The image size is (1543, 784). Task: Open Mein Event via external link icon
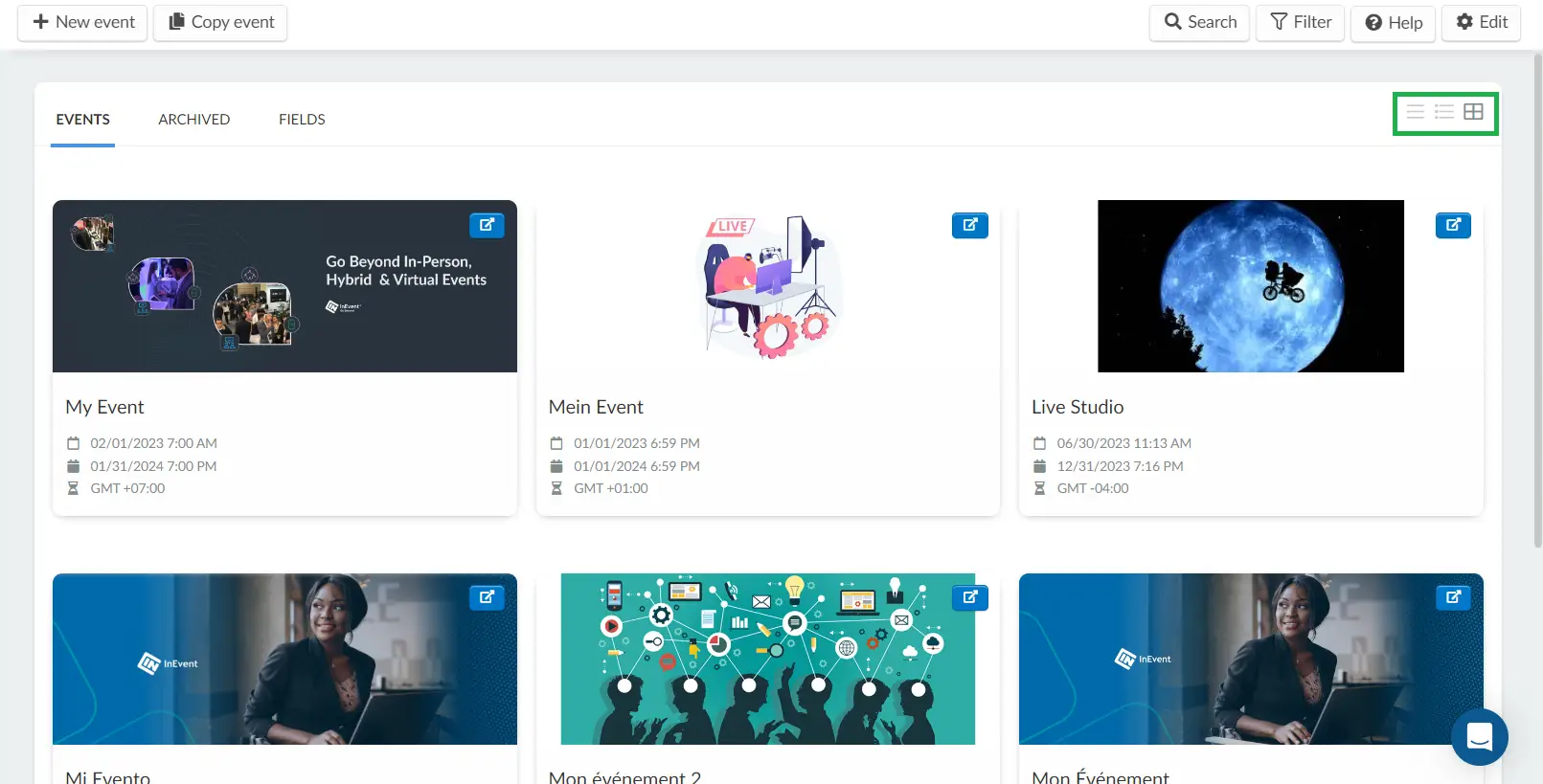(x=970, y=225)
